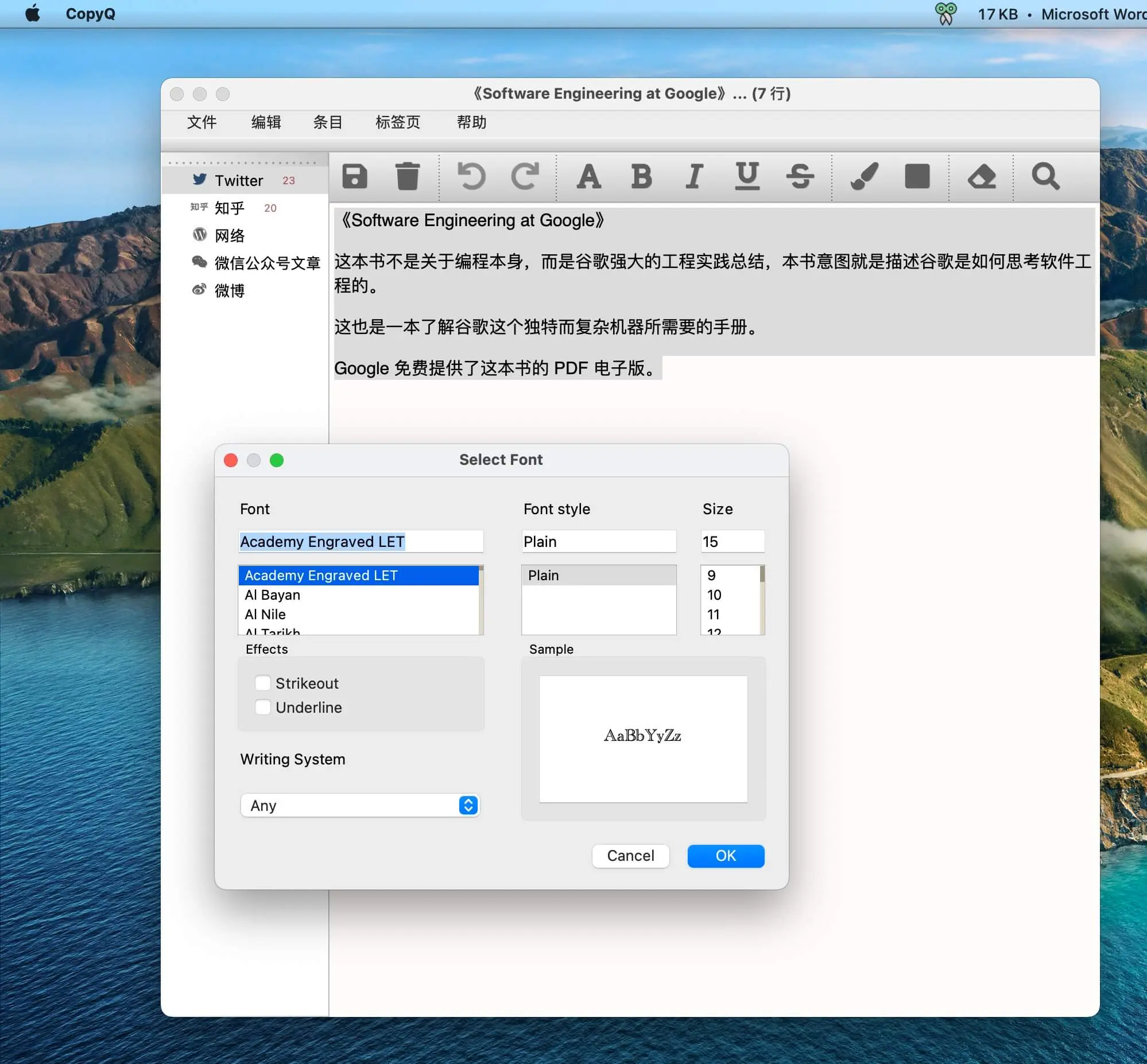Open font selection with the A icon
Screen dimensions: 1147x1064
click(588, 176)
